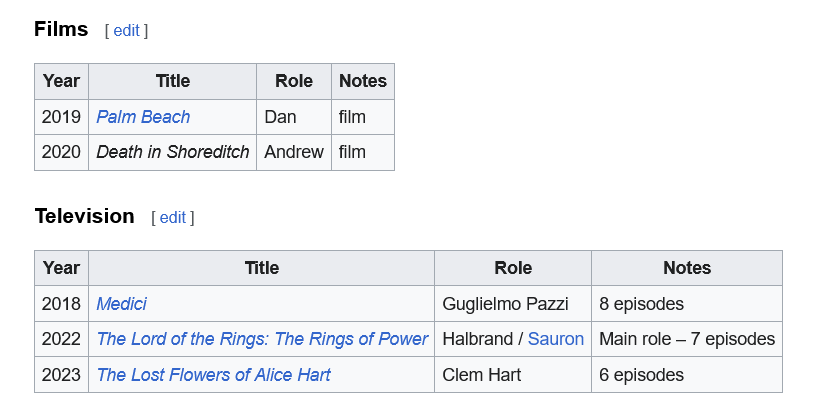Screen dimensions: 816x407
Task: Click the Notes header in Television table
Action: (687, 268)
